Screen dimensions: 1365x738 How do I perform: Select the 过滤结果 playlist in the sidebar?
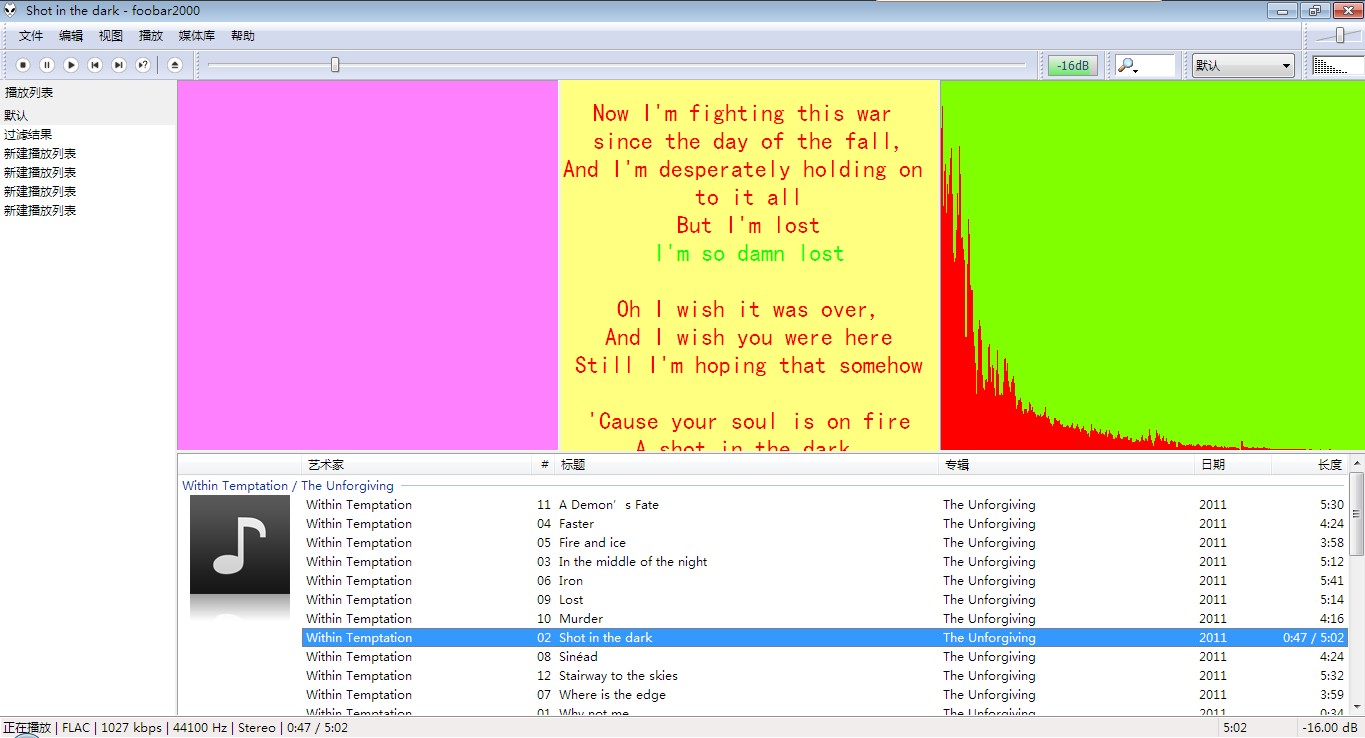pyautogui.click(x=88, y=135)
